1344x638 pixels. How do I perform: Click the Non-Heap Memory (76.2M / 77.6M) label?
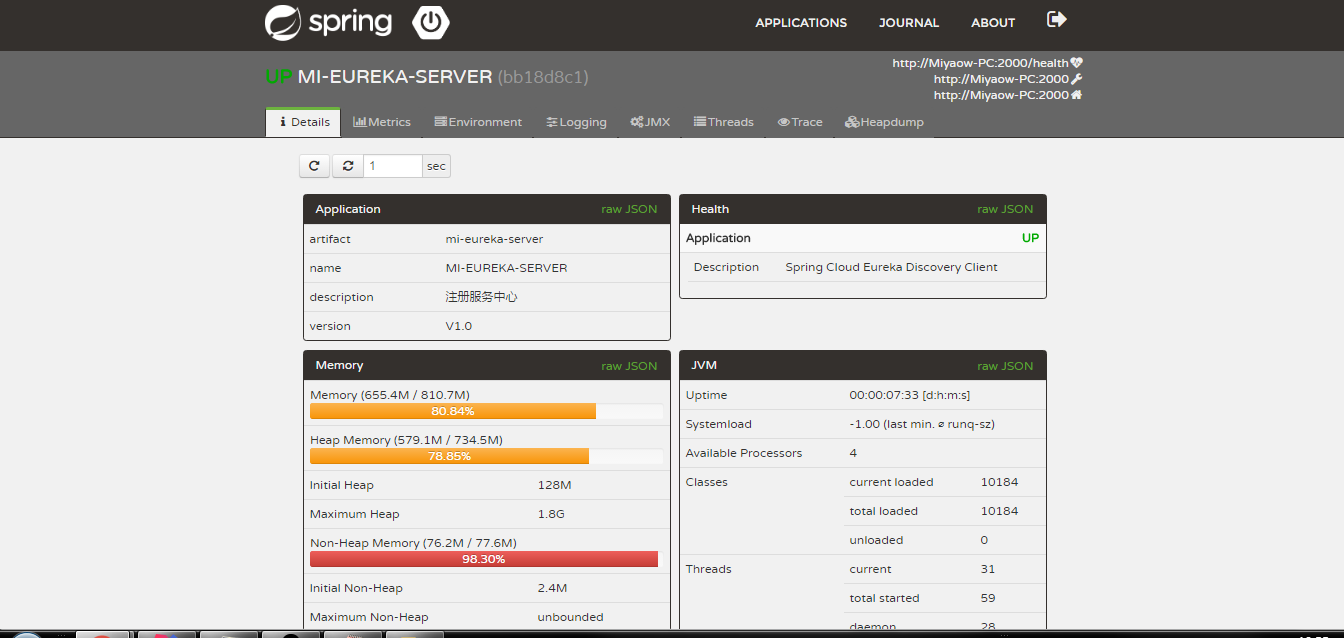pyautogui.click(x=413, y=543)
